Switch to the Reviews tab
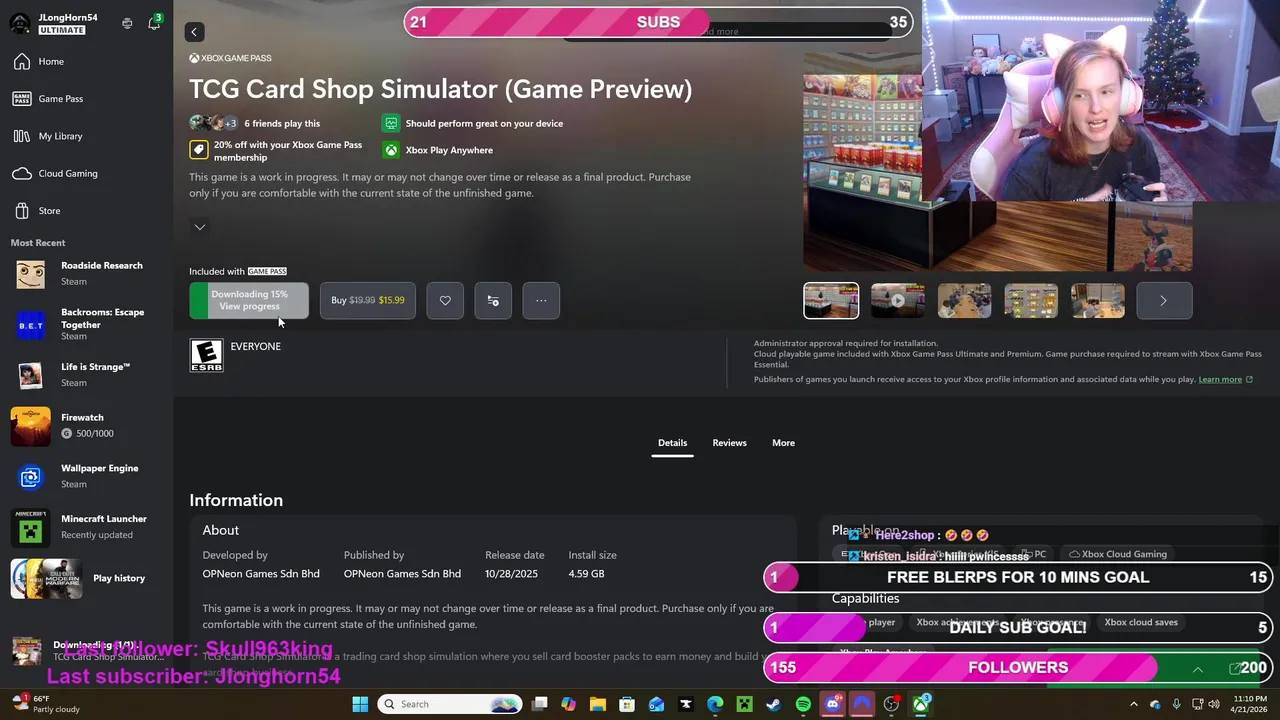Viewport: 1280px width, 720px height. [729, 443]
